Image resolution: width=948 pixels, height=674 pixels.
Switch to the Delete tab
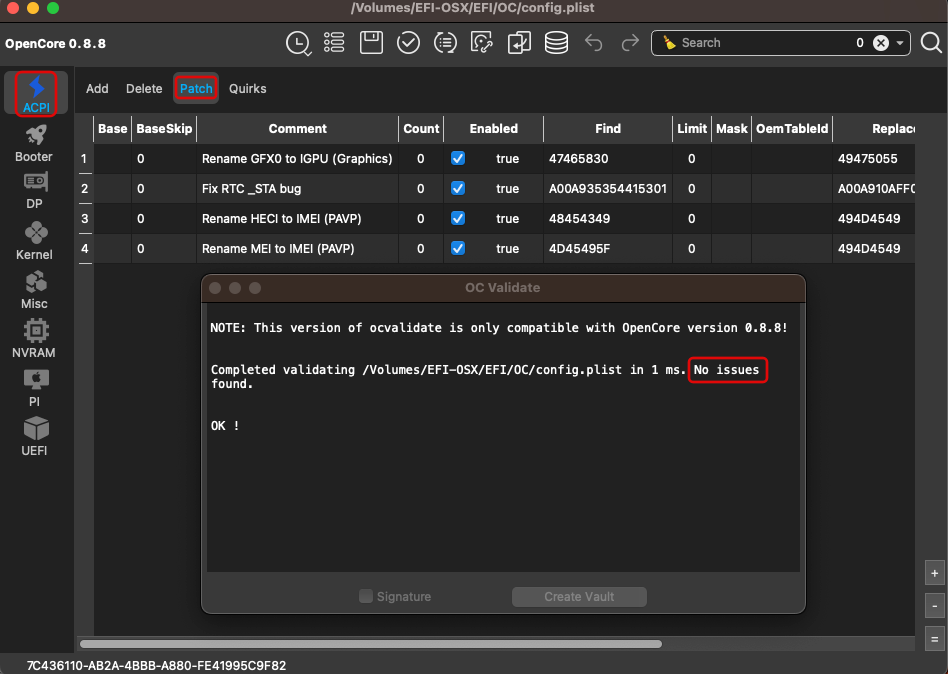[144, 89]
